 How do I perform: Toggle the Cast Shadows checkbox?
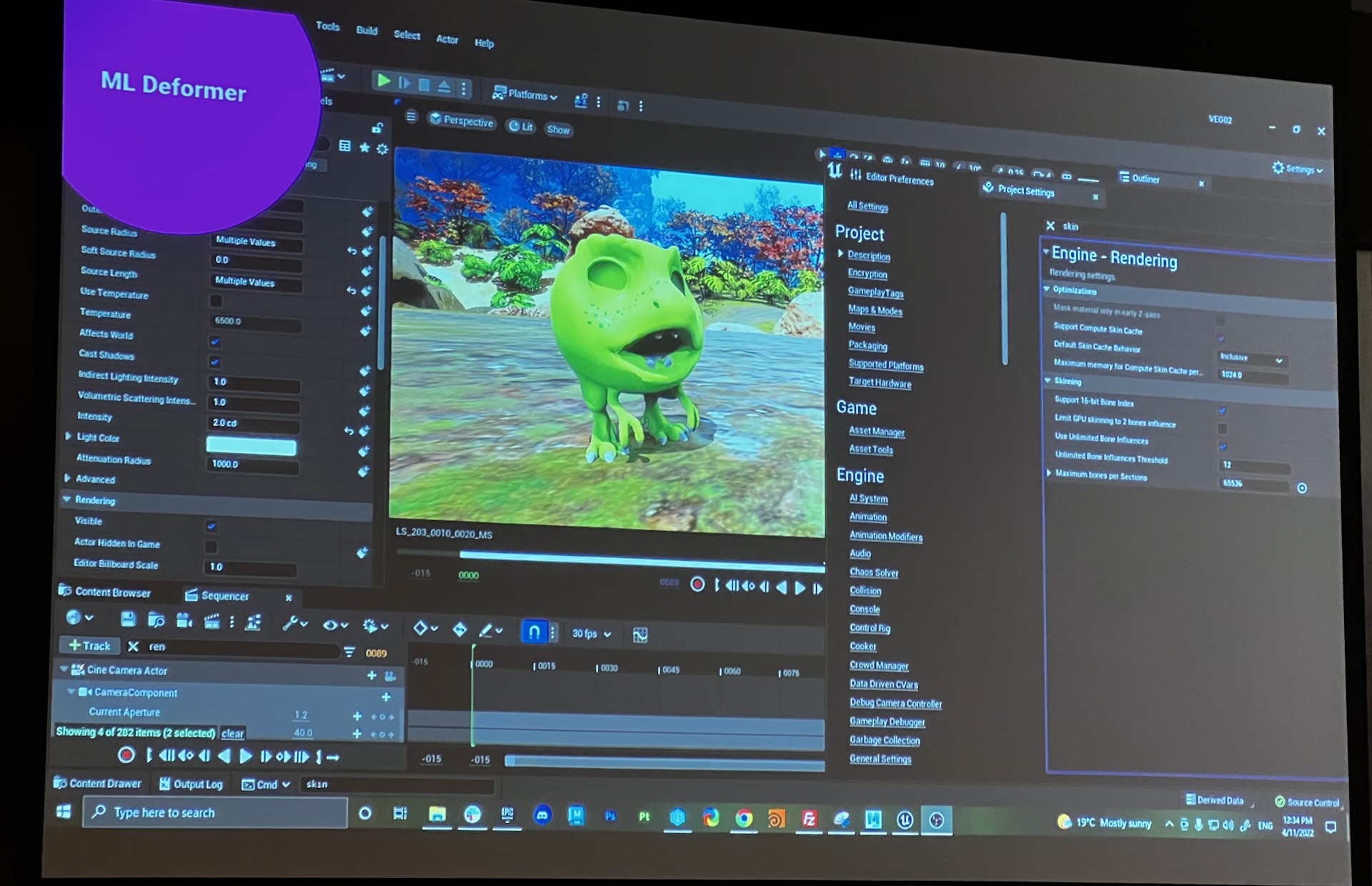click(x=215, y=362)
